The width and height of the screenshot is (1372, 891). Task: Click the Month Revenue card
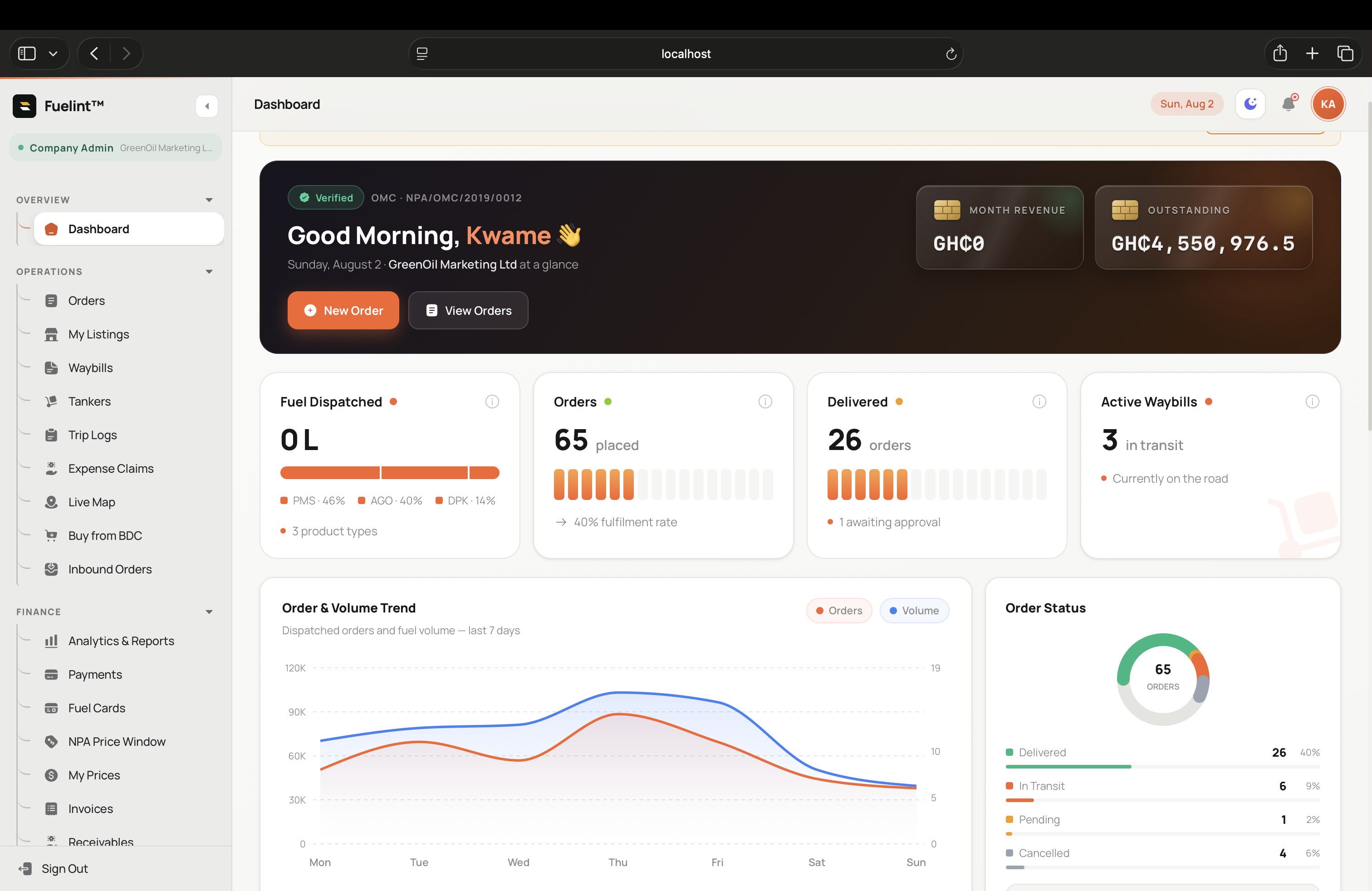(x=1000, y=227)
